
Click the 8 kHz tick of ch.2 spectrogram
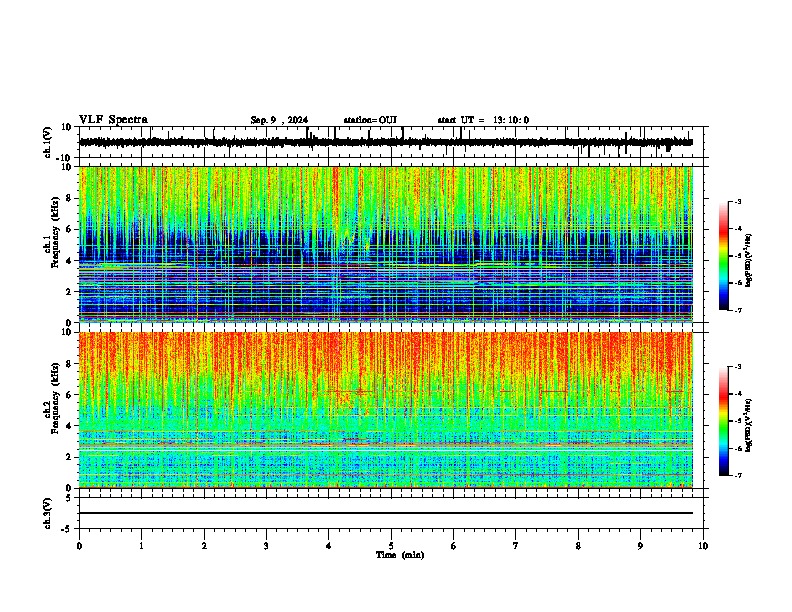(x=69, y=364)
